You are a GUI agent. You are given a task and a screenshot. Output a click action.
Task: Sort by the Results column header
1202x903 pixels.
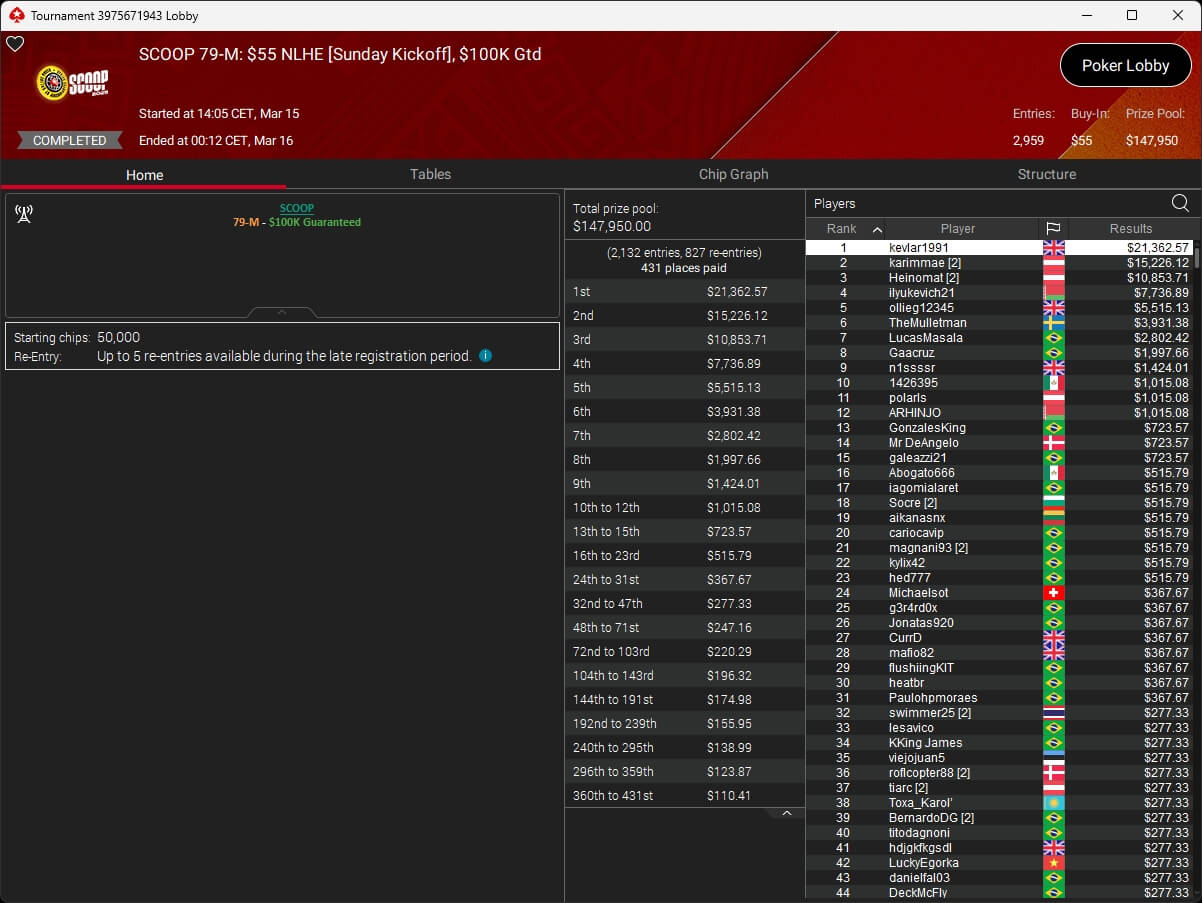pos(1130,229)
